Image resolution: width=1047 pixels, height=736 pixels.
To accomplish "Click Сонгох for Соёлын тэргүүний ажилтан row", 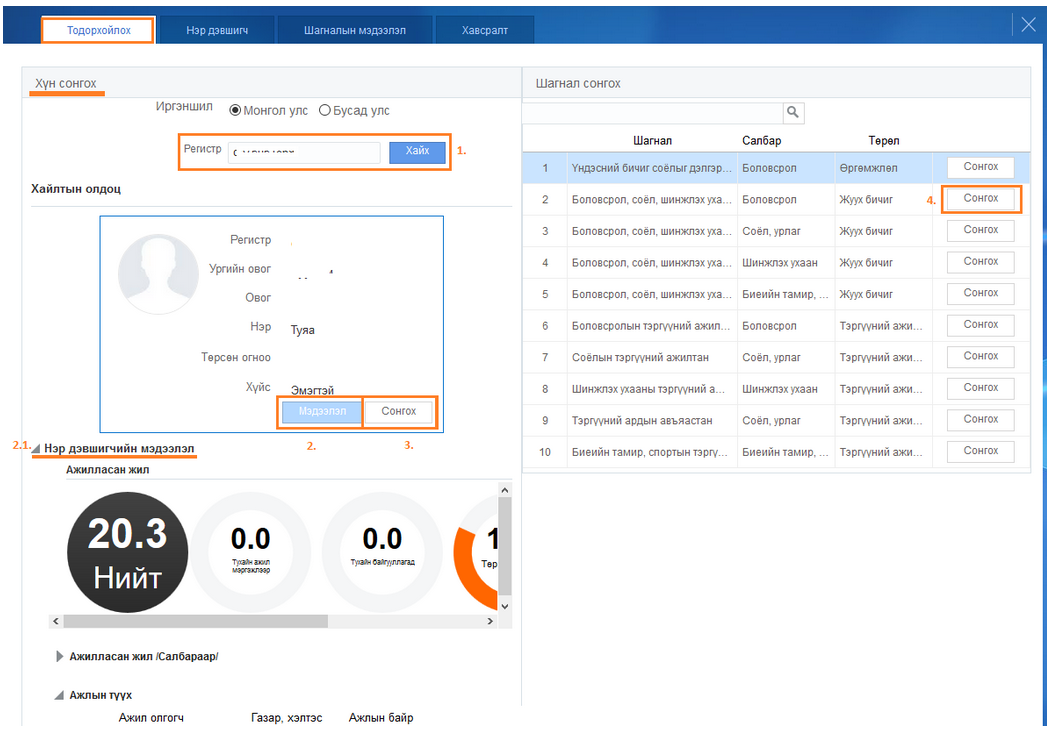I will [980, 357].
